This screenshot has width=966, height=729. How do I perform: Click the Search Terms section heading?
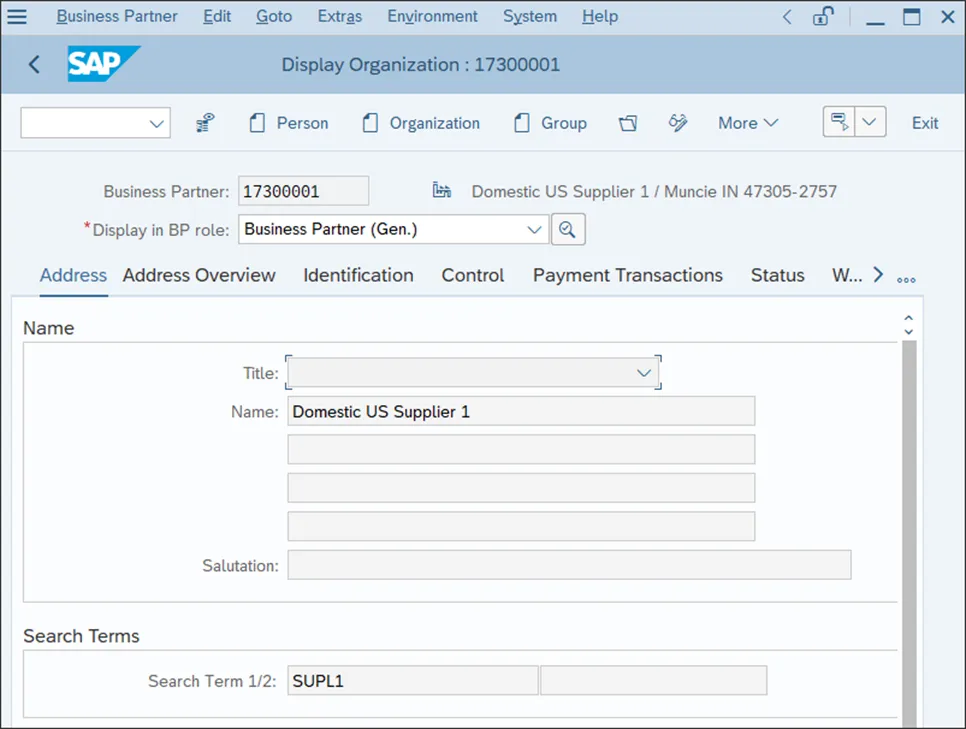click(81, 635)
